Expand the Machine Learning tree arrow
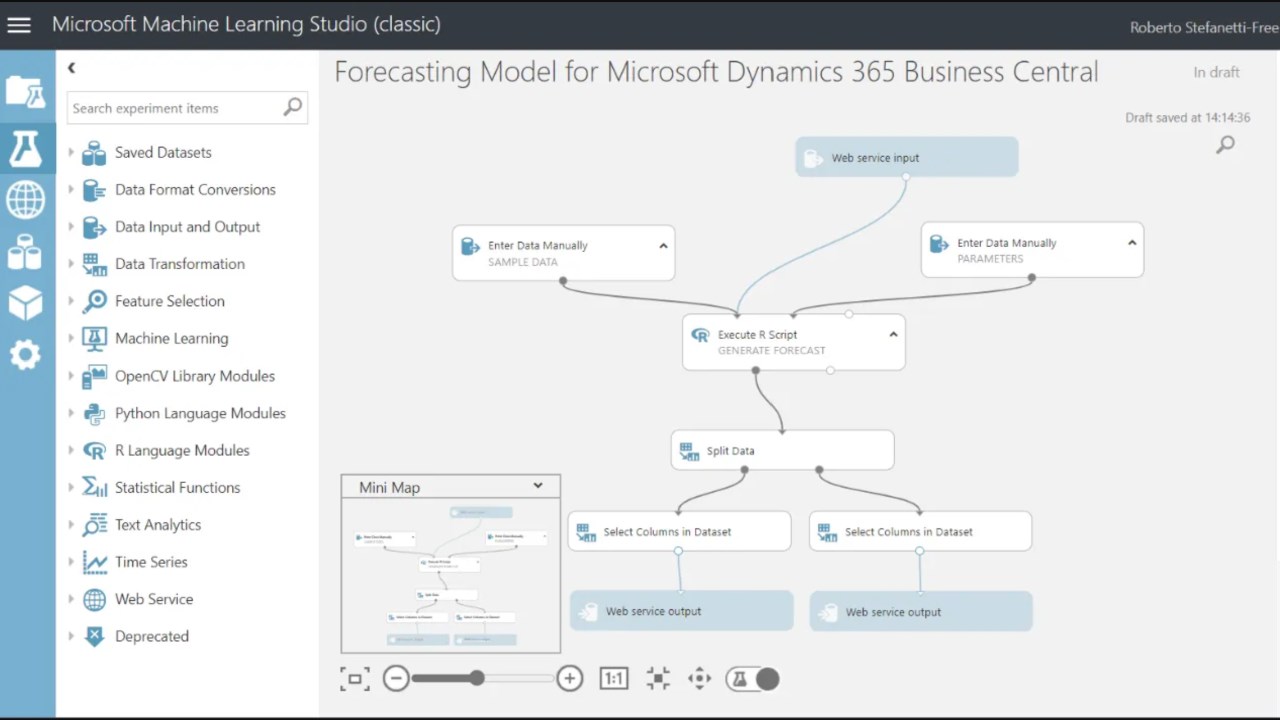The height and width of the screenshot is (720, 1280). pos(71,338)
